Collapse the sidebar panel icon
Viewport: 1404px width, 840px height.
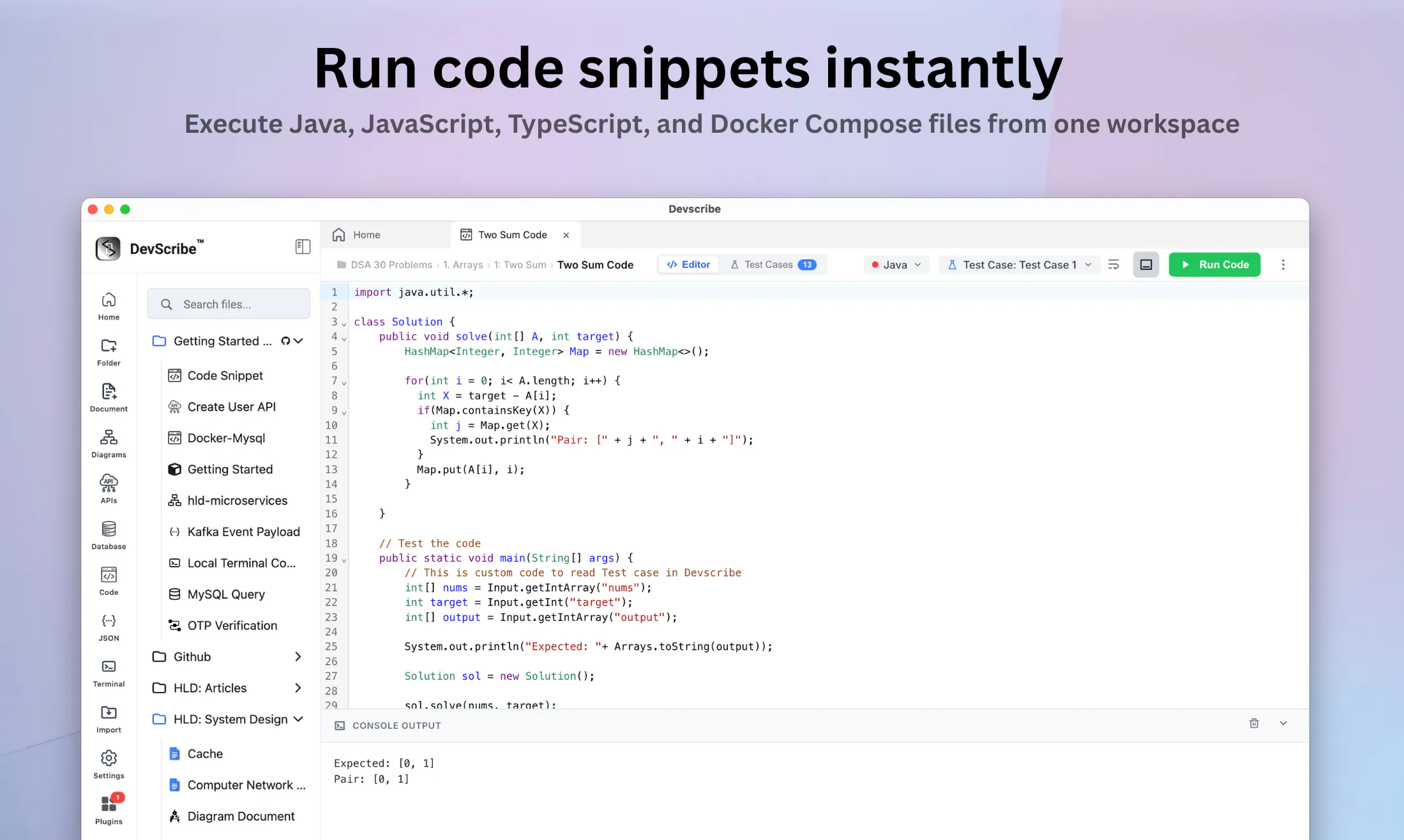coord(303,247)
